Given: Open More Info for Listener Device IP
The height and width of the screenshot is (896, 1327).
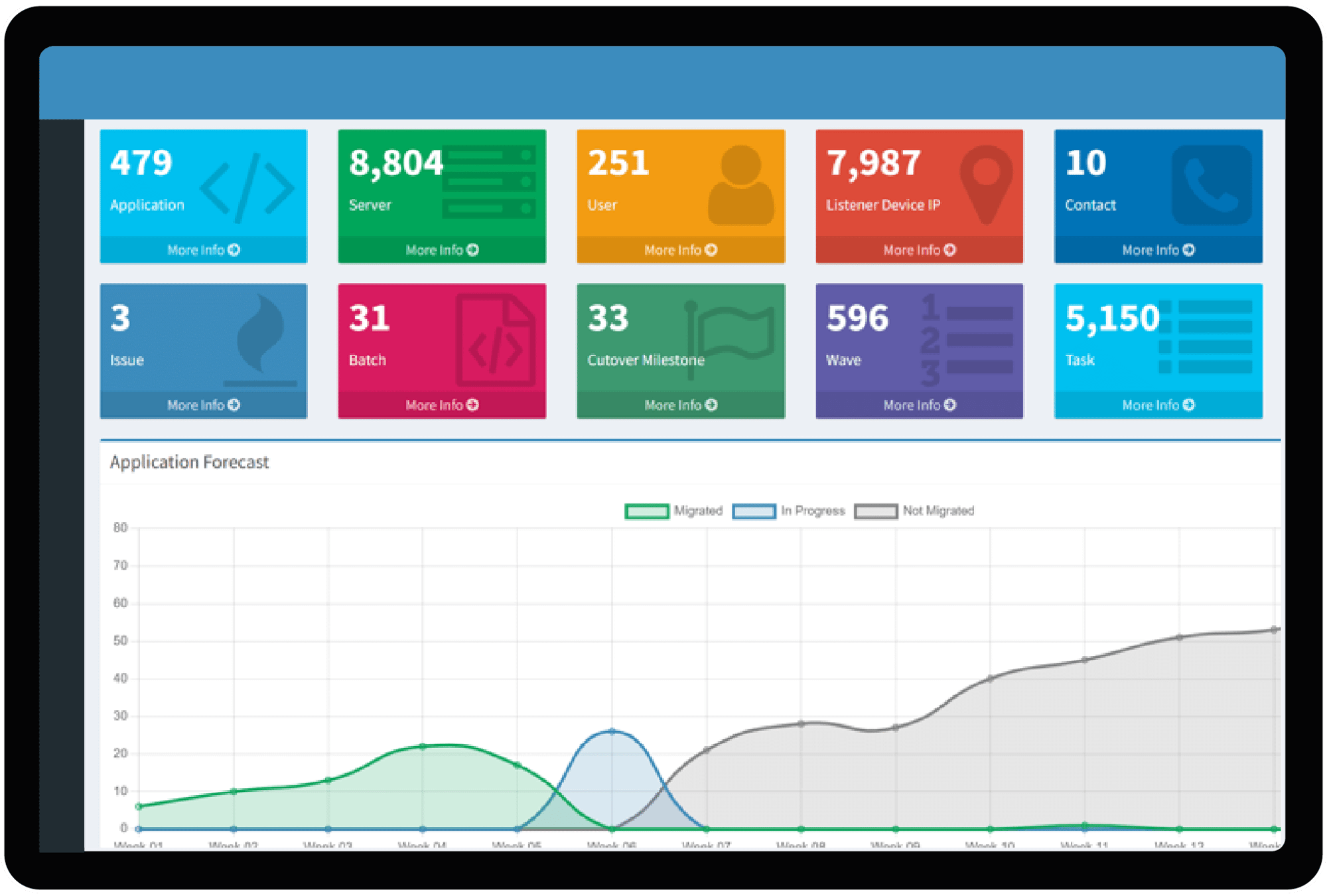Looking at the screenshot, I should pos(920,250).
